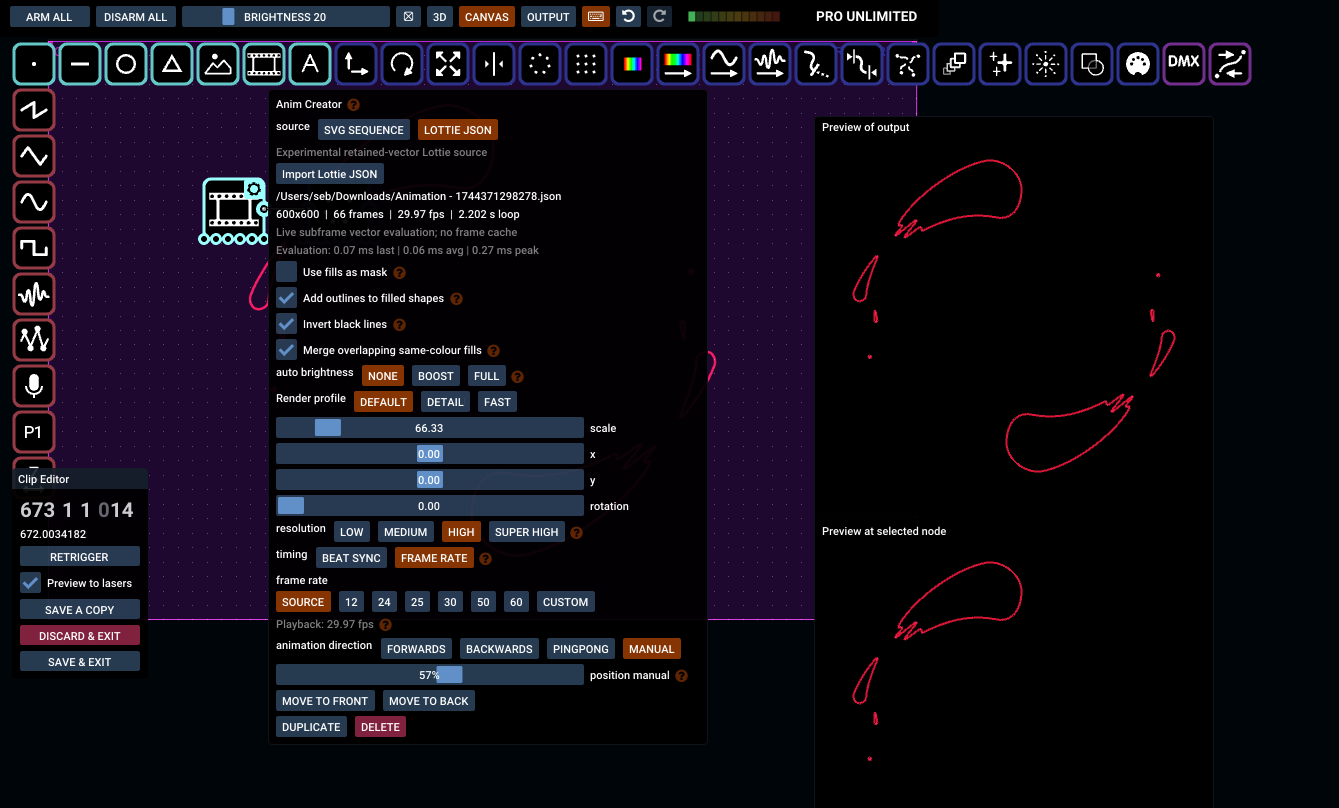Click Import Lottie JSON button

tap(330, 174)
